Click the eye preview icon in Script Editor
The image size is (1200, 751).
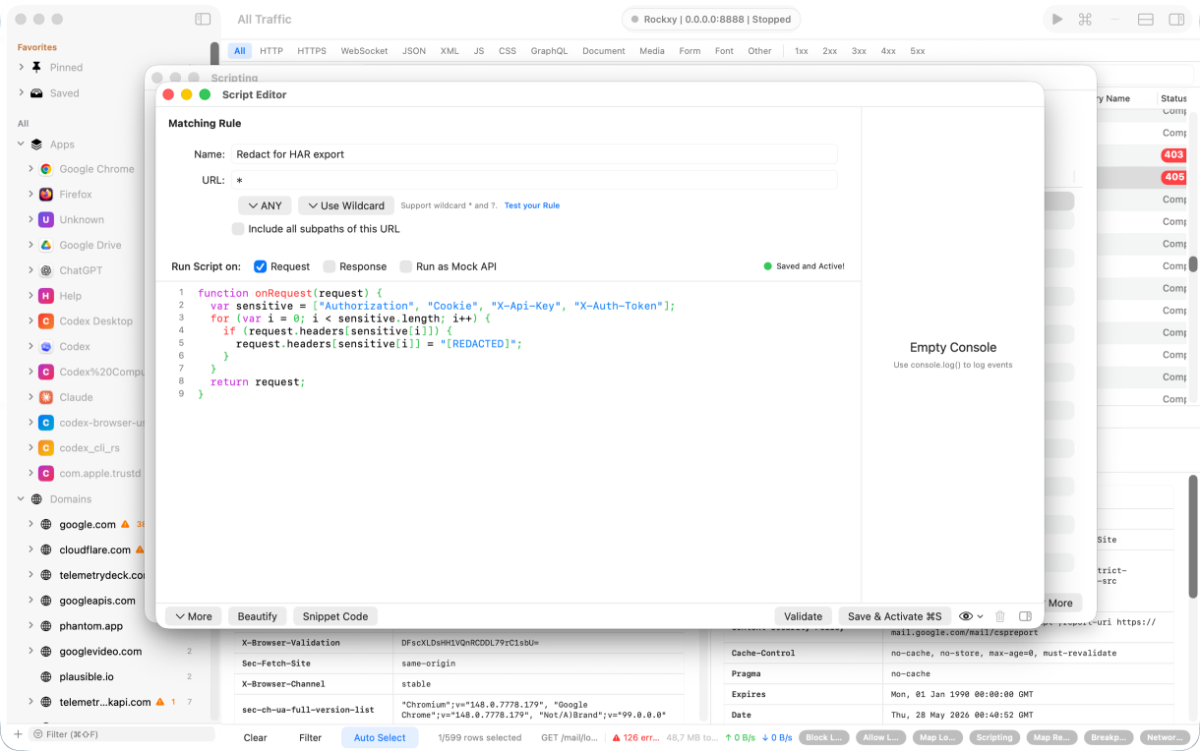click(966, 616)
